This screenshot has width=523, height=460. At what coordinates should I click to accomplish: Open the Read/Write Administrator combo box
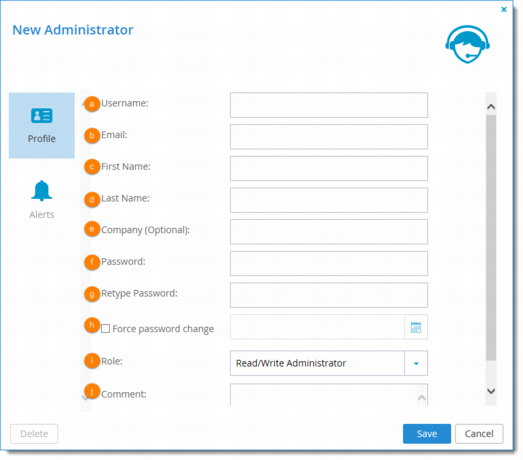tap(329, 363)
